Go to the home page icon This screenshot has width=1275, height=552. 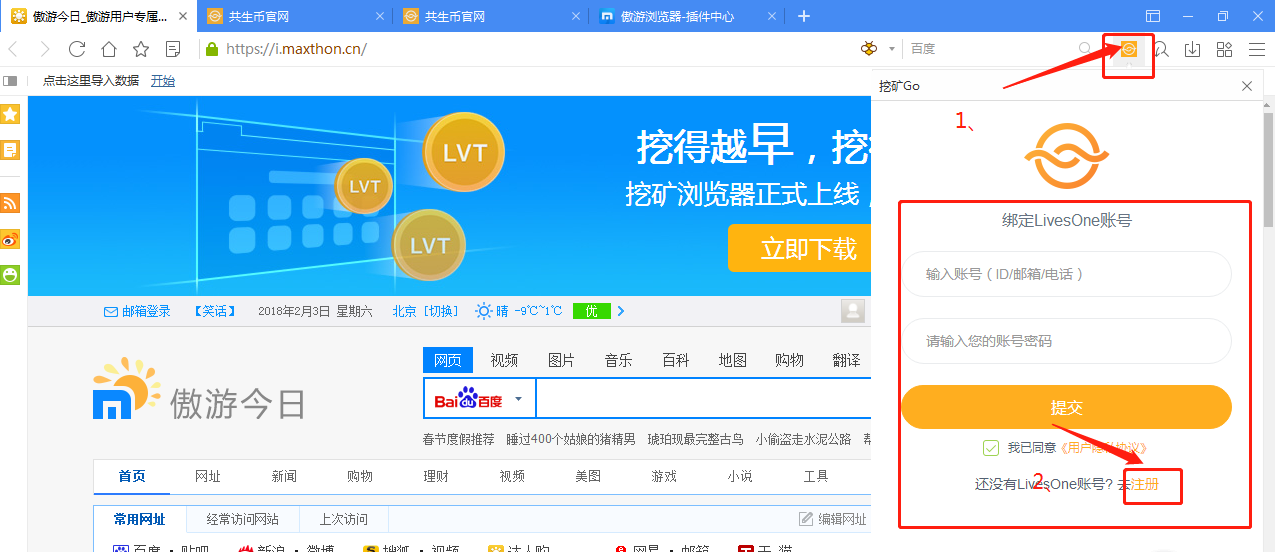click(x=109, y=49)
